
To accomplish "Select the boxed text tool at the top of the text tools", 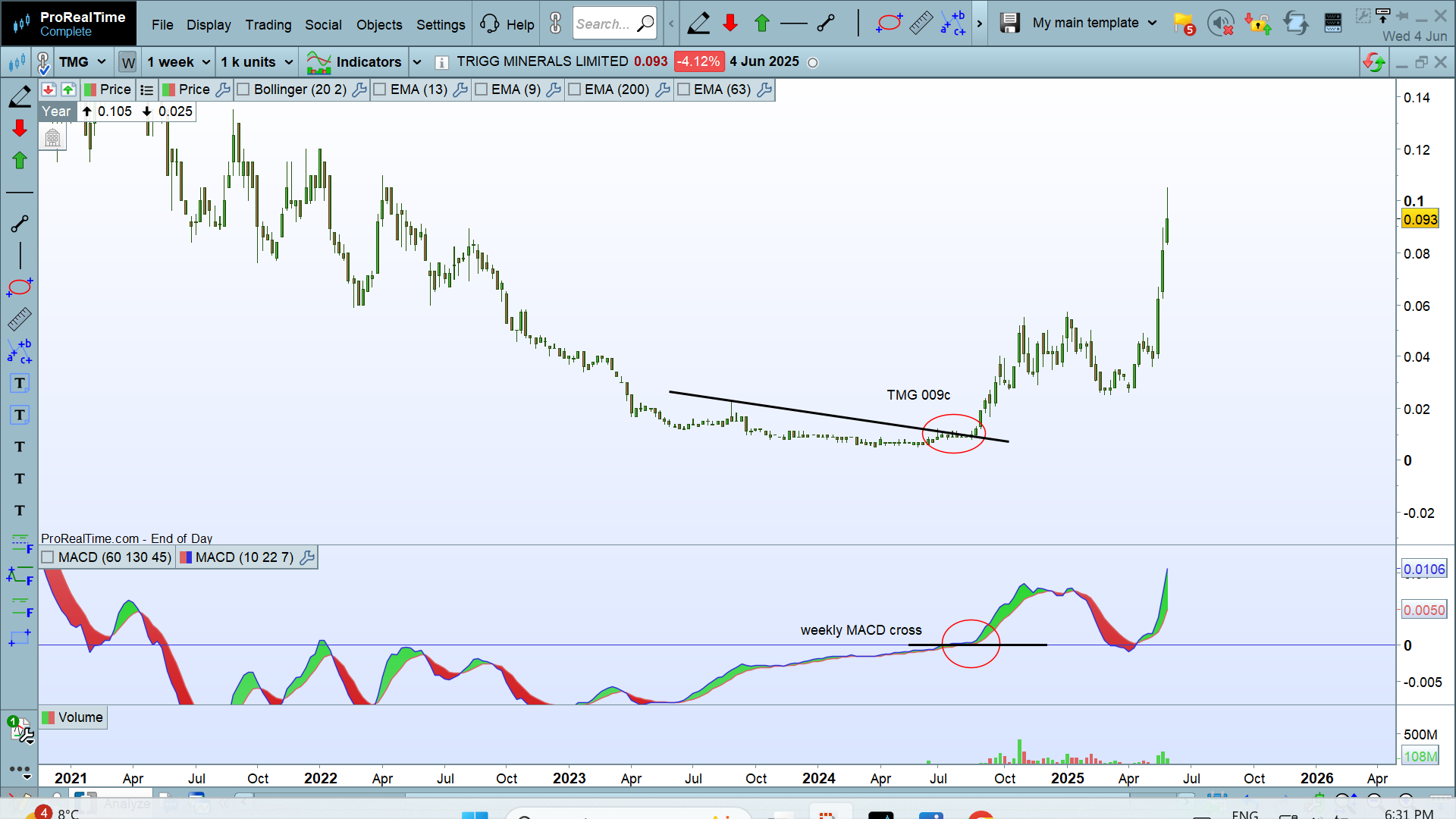I will pos(20,383).
